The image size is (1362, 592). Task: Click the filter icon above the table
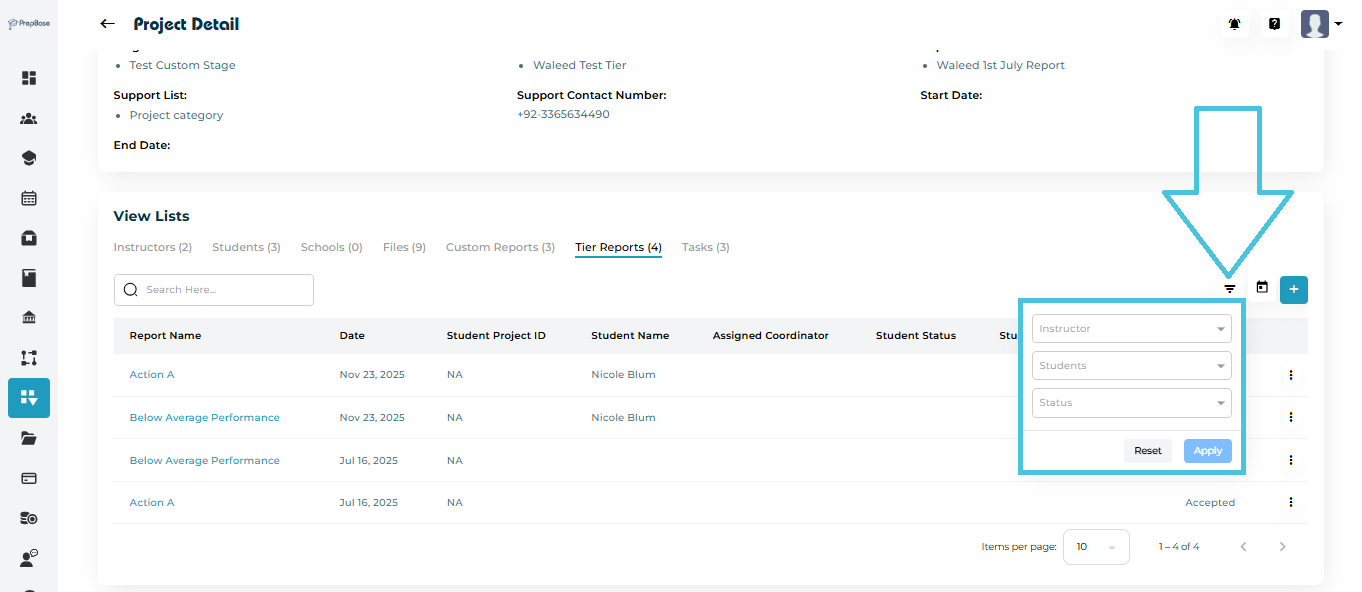coord(1230,289)
